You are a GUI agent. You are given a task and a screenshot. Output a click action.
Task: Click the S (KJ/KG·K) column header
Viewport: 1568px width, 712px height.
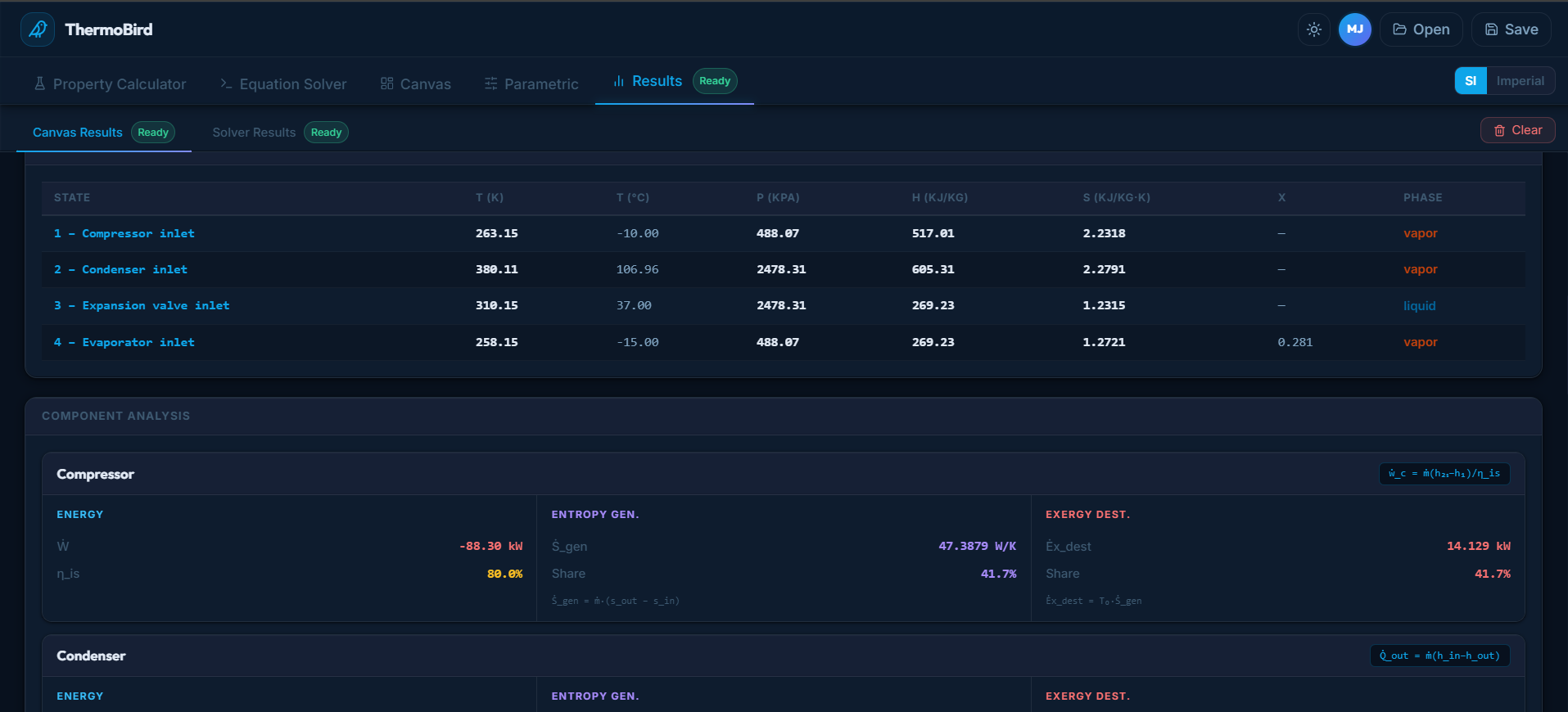(1117, 197)
